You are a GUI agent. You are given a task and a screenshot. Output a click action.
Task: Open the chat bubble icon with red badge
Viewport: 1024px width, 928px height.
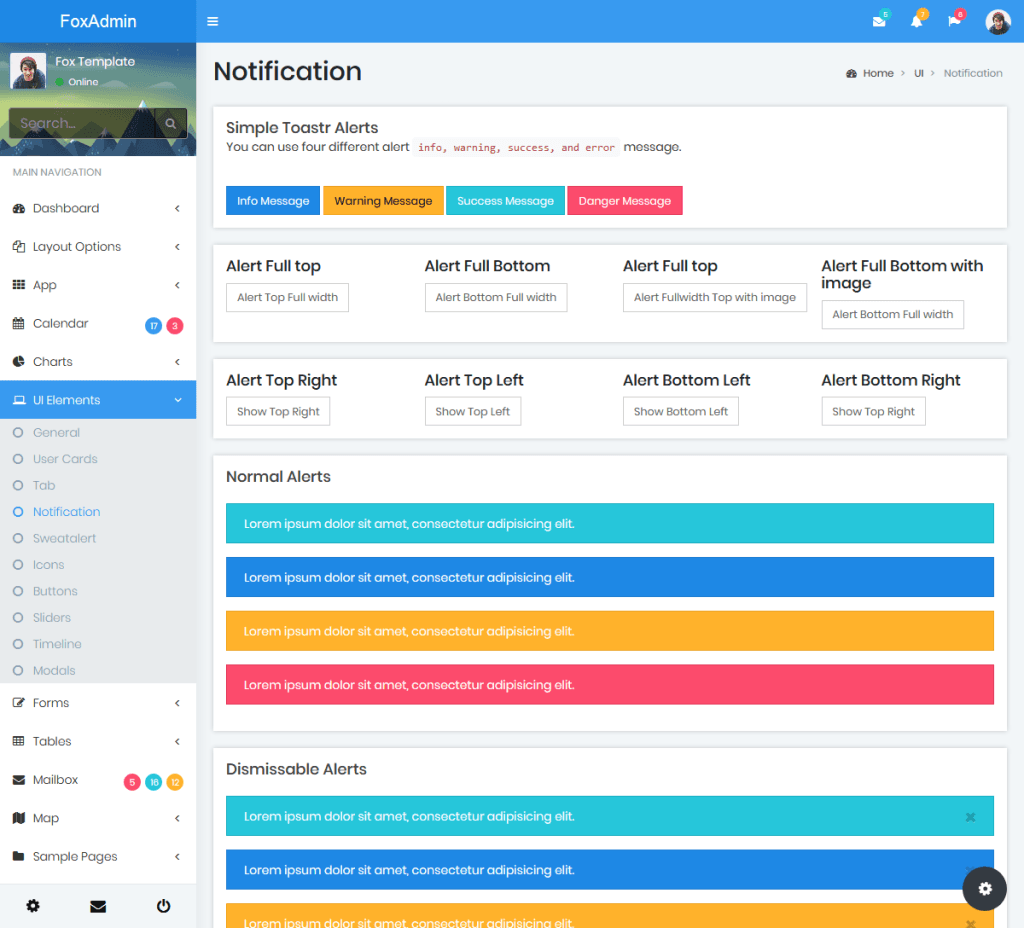pyautogui.click(x=956, y=20)
